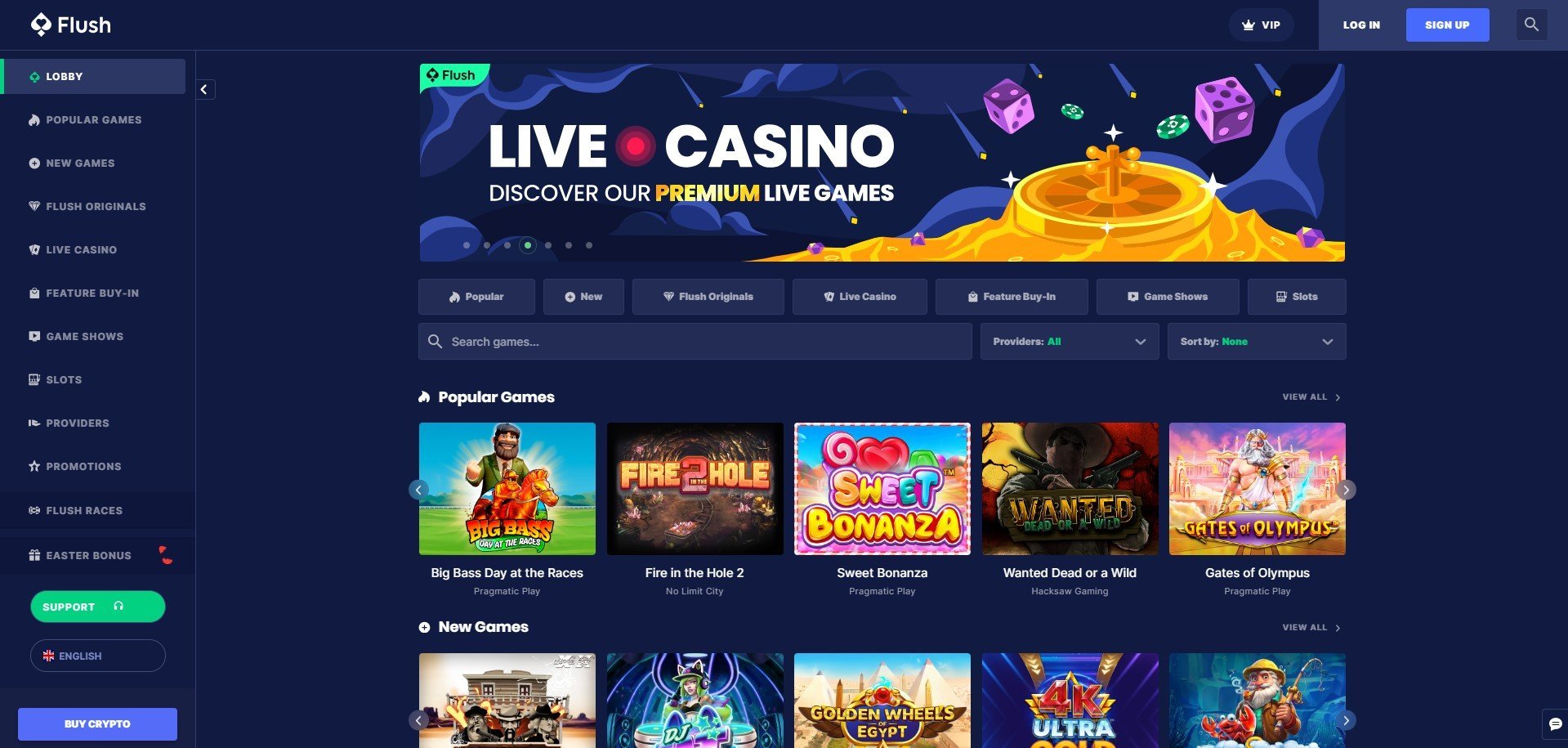Select the Feature Buy-In filter tab

click(x=1012, y=297)
